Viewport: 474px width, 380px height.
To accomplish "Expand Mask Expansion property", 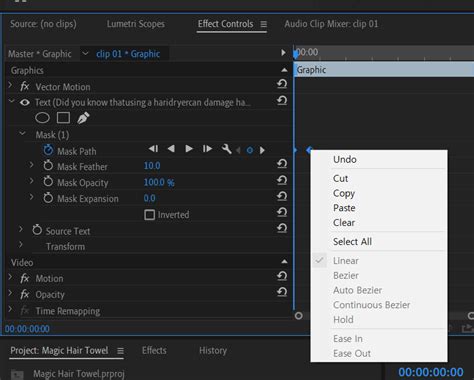I will click(x=31, y=197).
